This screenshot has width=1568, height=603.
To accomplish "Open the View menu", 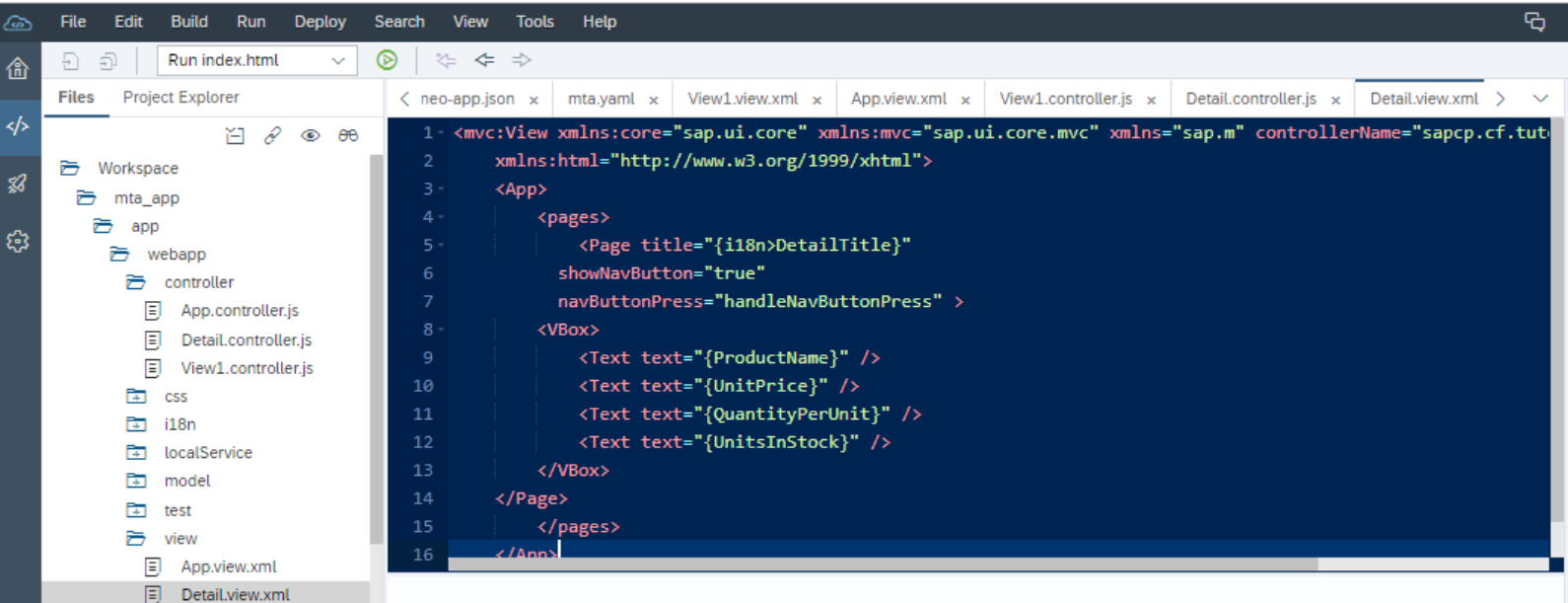I will (470, 22).
